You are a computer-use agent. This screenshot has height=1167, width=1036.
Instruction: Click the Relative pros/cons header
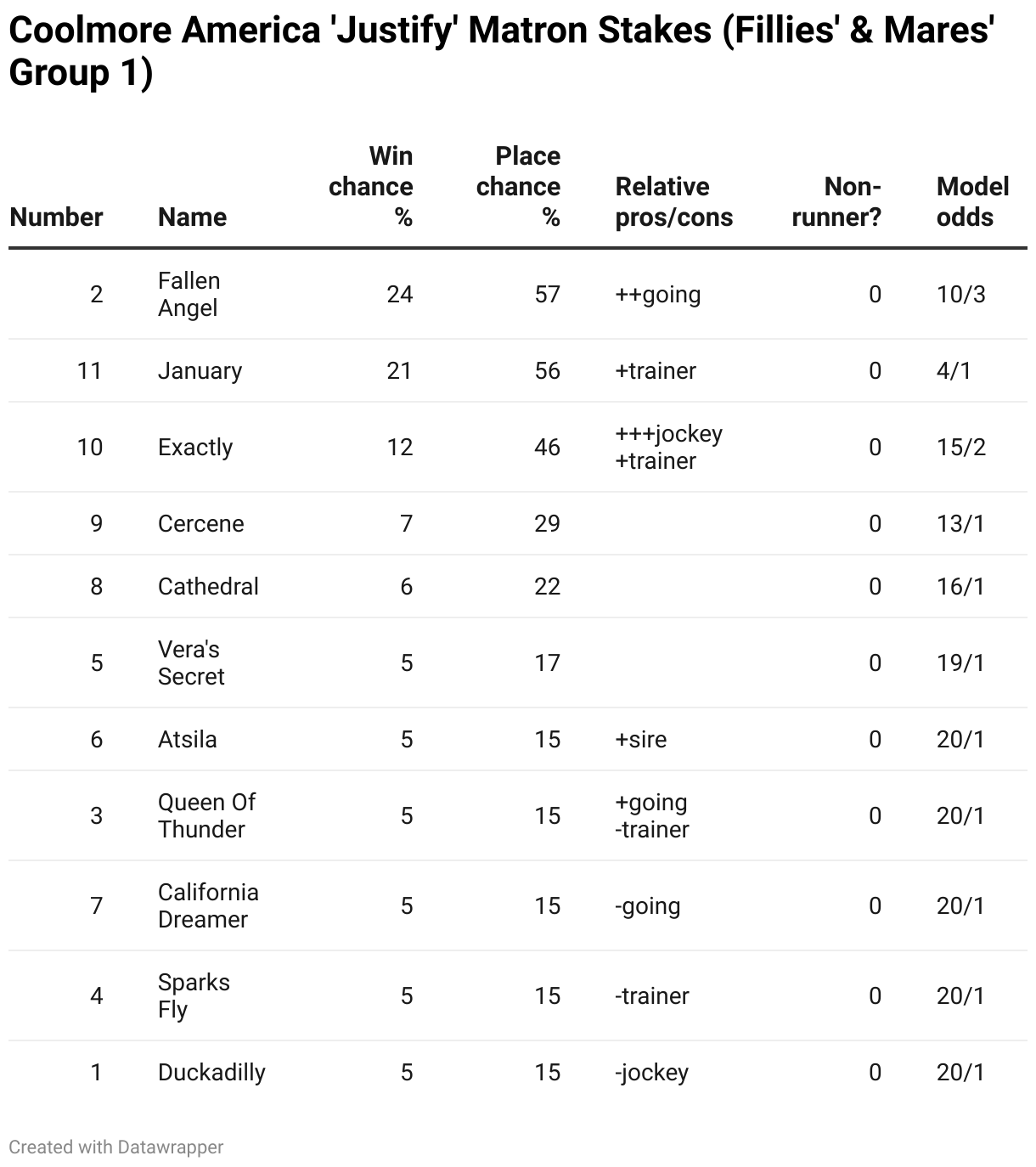(x=674, y=201)
